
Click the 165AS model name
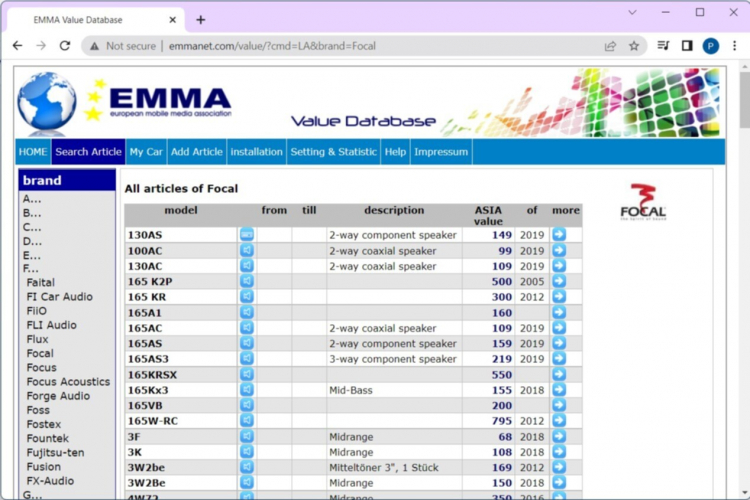point(144,344)
